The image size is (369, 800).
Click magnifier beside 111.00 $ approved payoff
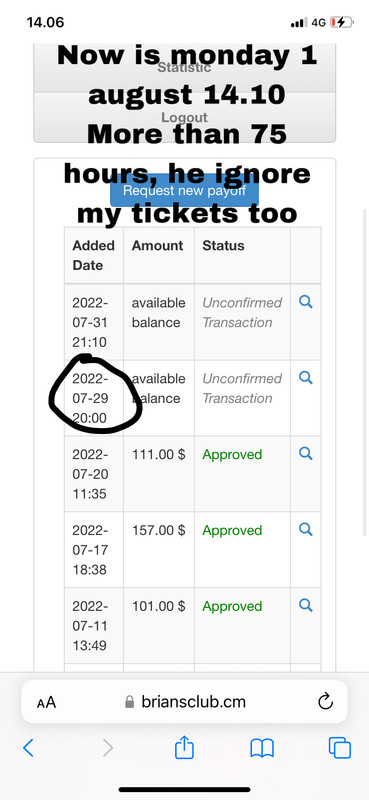pos(305,454)
